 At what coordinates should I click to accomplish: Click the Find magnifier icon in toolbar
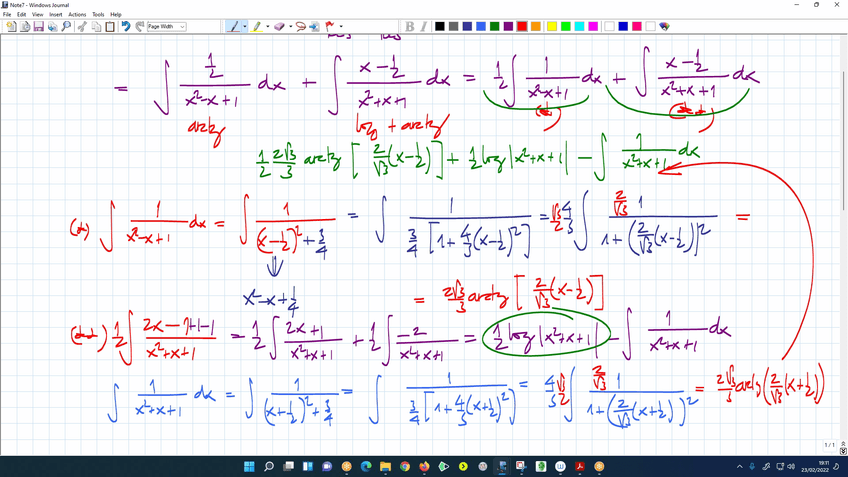(x=66, y=26)
